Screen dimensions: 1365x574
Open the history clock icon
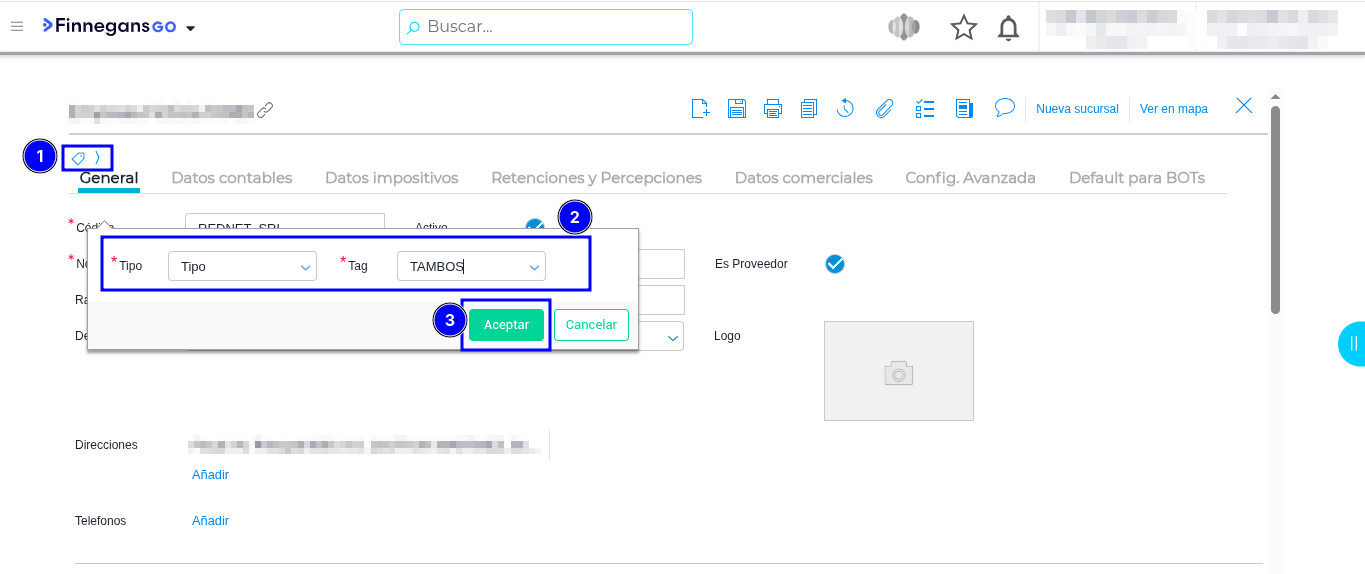(845, 108)
